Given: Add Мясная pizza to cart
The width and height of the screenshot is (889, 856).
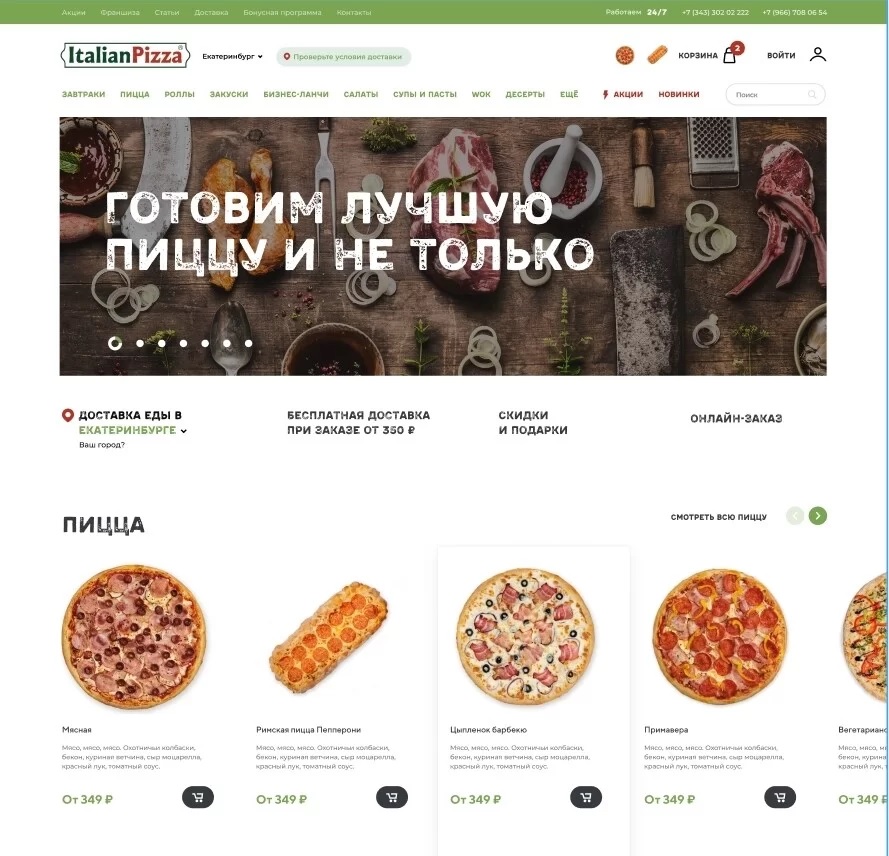Looking at the screenshot, I should click(x=198, y=797).
